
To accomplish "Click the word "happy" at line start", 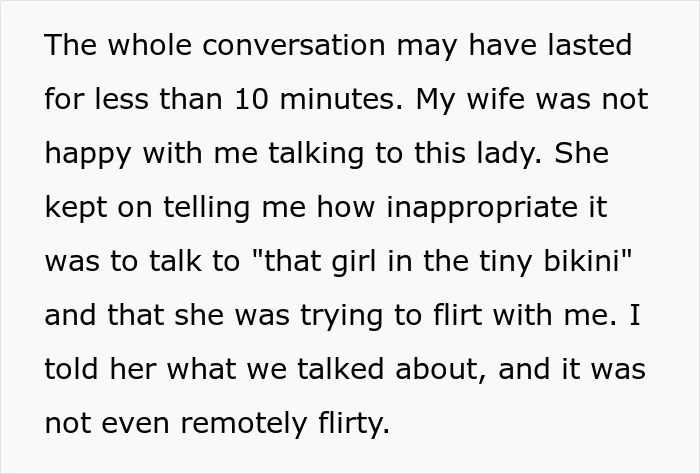I will point(88,155).
